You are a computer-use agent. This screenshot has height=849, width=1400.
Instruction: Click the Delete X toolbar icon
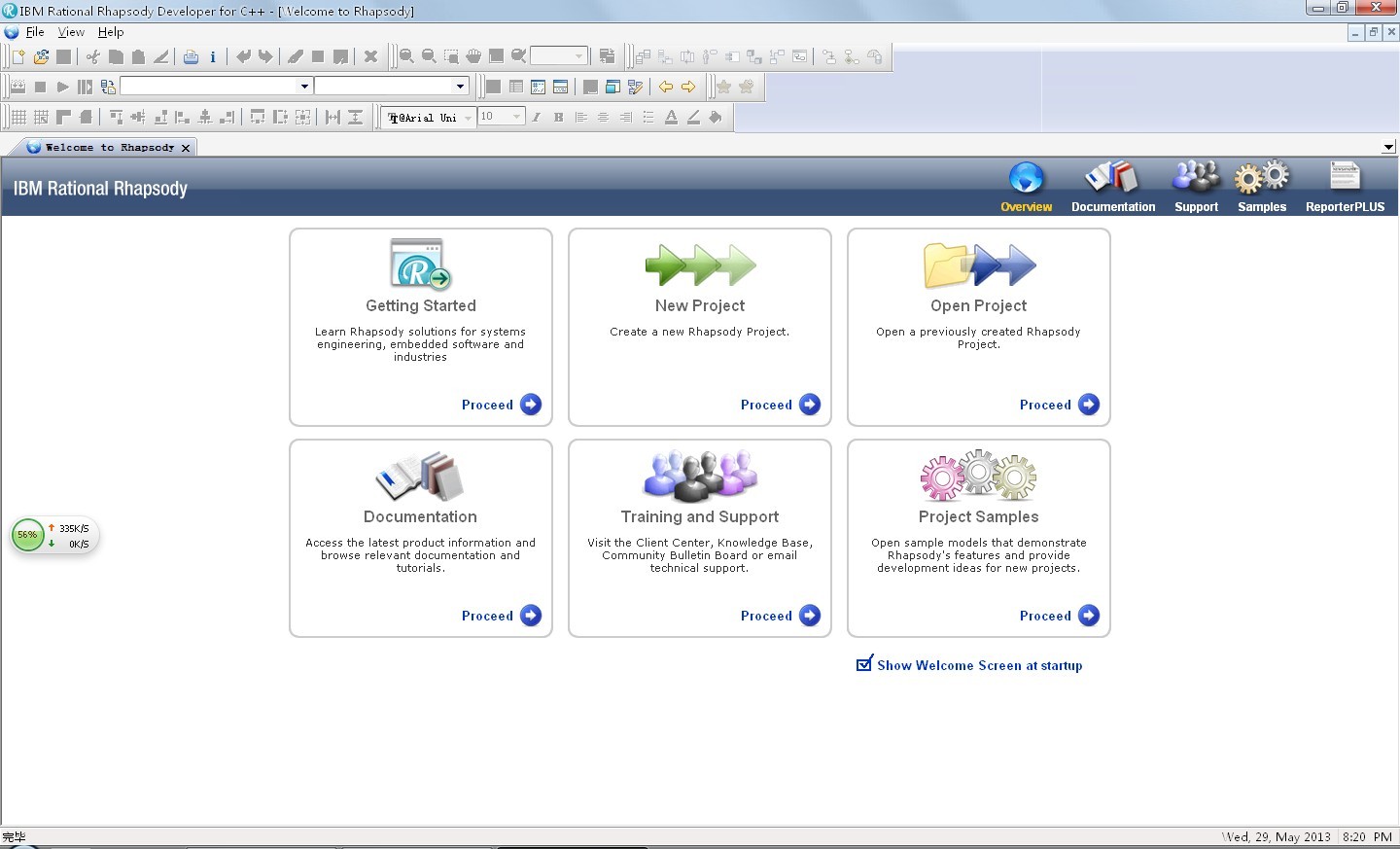[x=370, y=56]
